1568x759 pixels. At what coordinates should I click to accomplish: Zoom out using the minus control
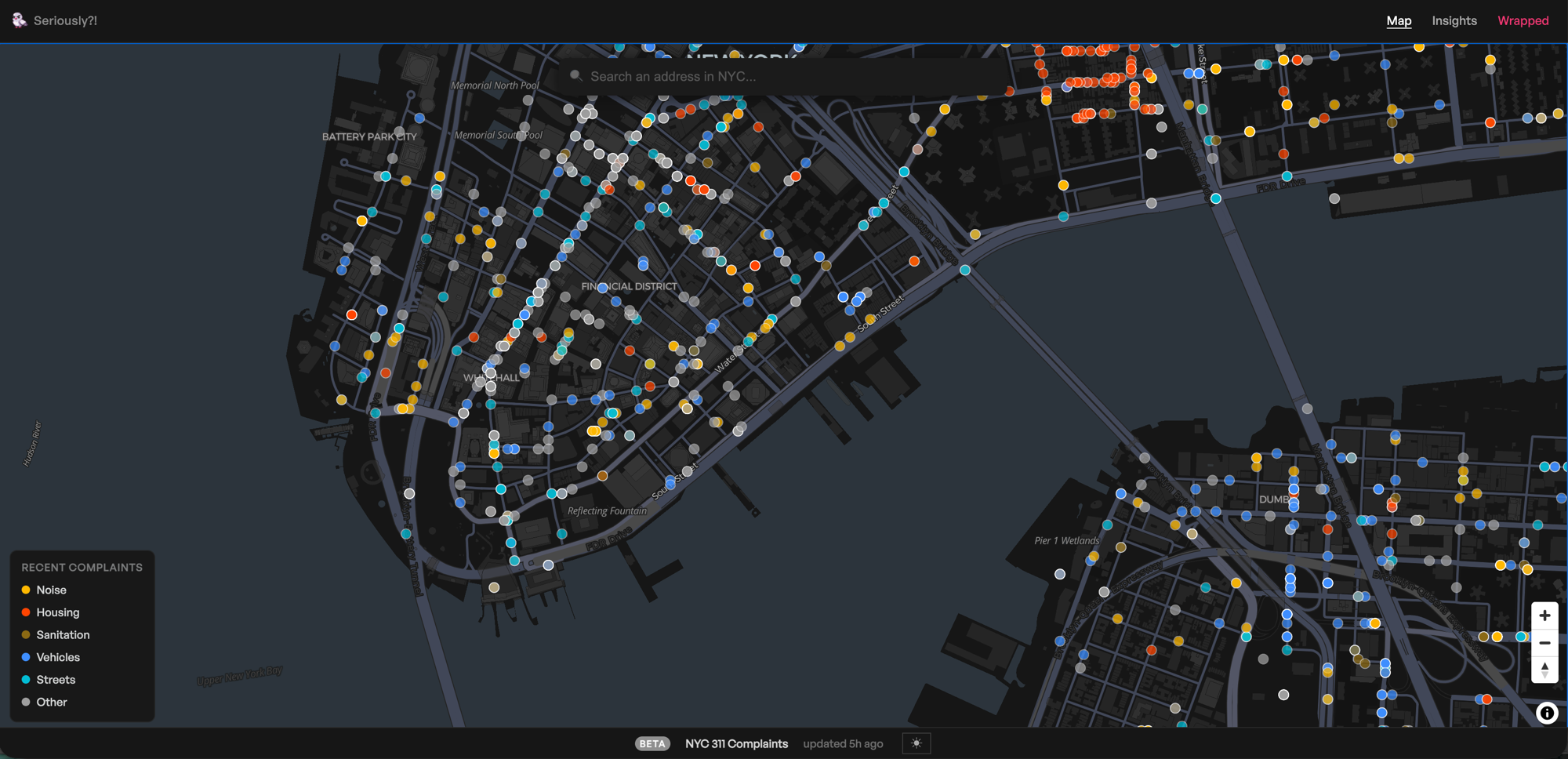pyautogui.click(x=1544, y=642)
